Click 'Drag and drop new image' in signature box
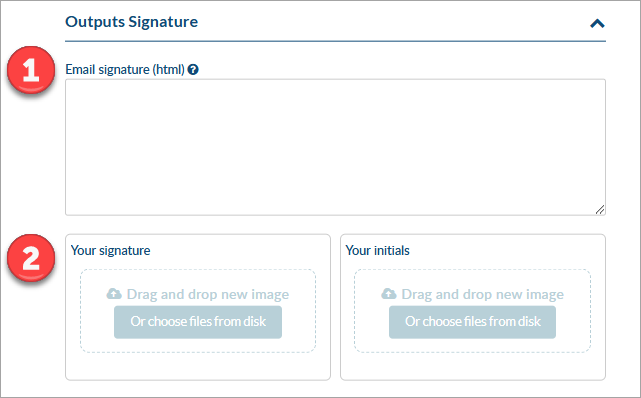 [208, 294]
